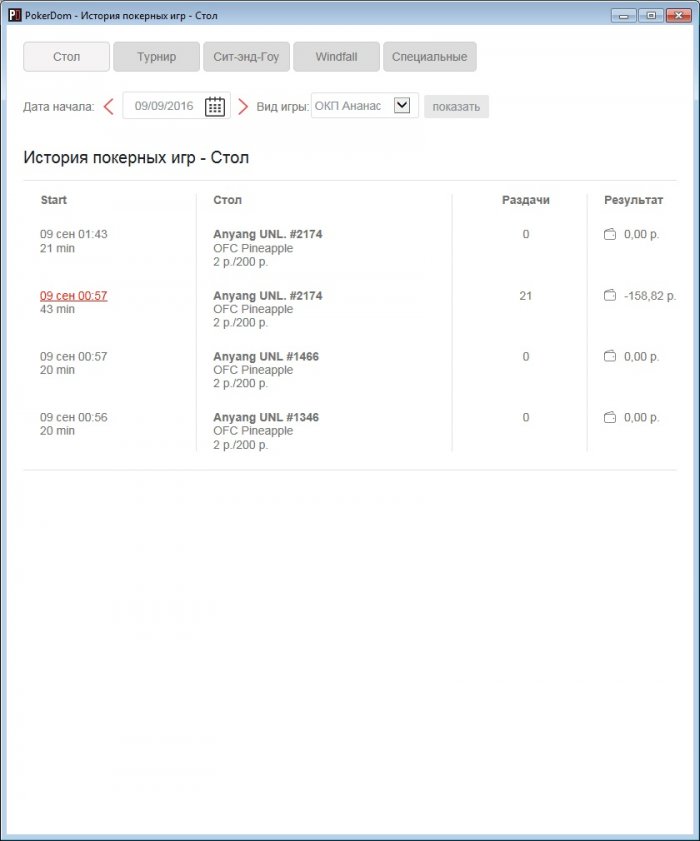Close the PokerDom window
Viewport: 700px width, 841px height.
point(679,16)
